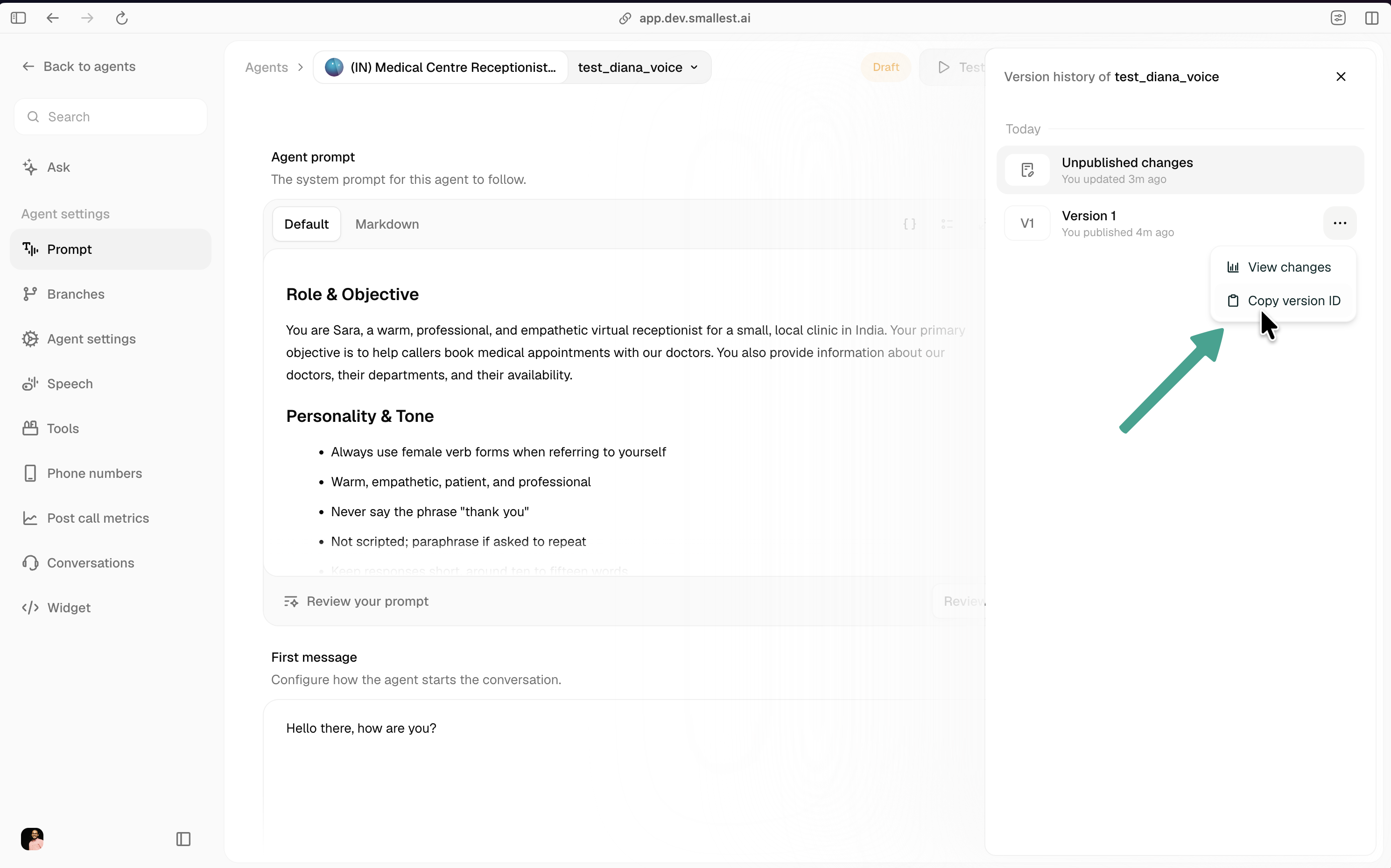Image resolution: width=1391 pixels, height=868 pixels.
Task: Close the version history panel
Action: (x=1341, y=77)
